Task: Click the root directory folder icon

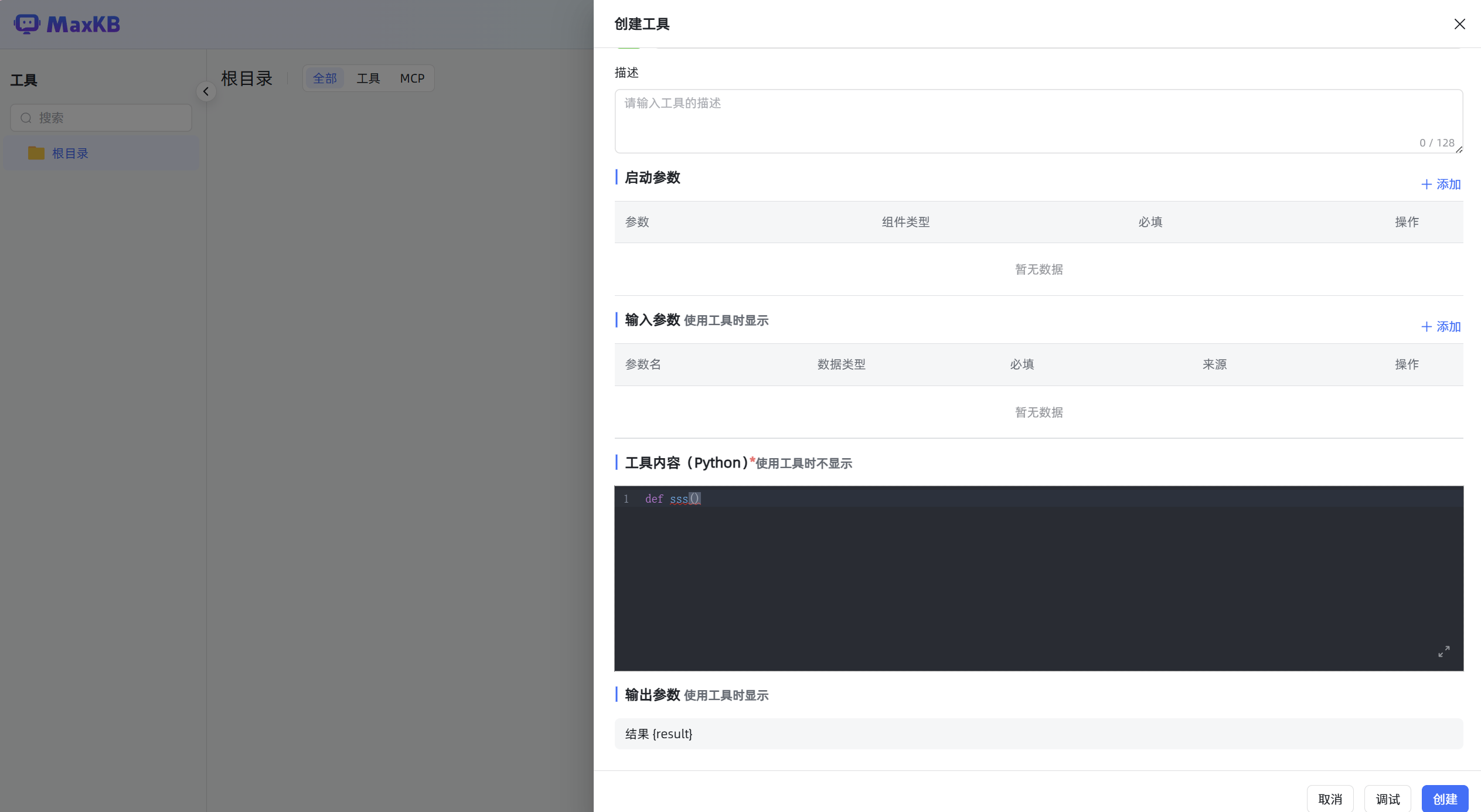Action: tap(36, 153)
